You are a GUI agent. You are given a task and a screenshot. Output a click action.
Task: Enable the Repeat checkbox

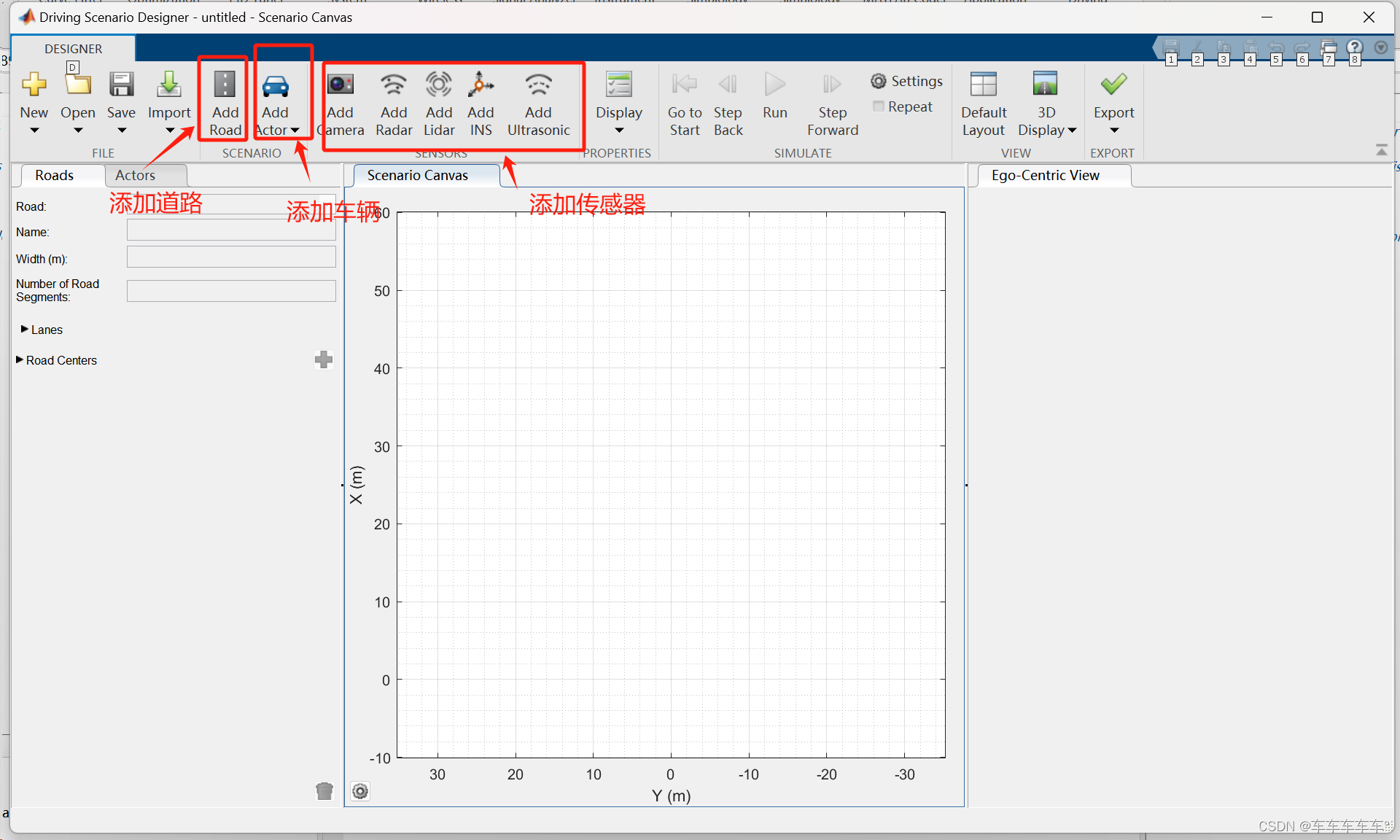879,106
